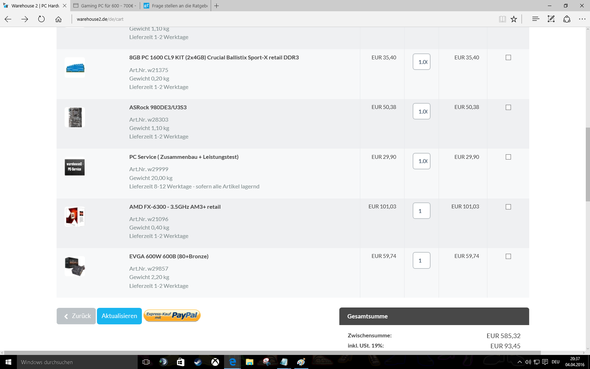Switch to Gaming PC für 600 tab
The width and height of the screenshot is (590, 369).
pyautogui.click(x=105, y=6)
